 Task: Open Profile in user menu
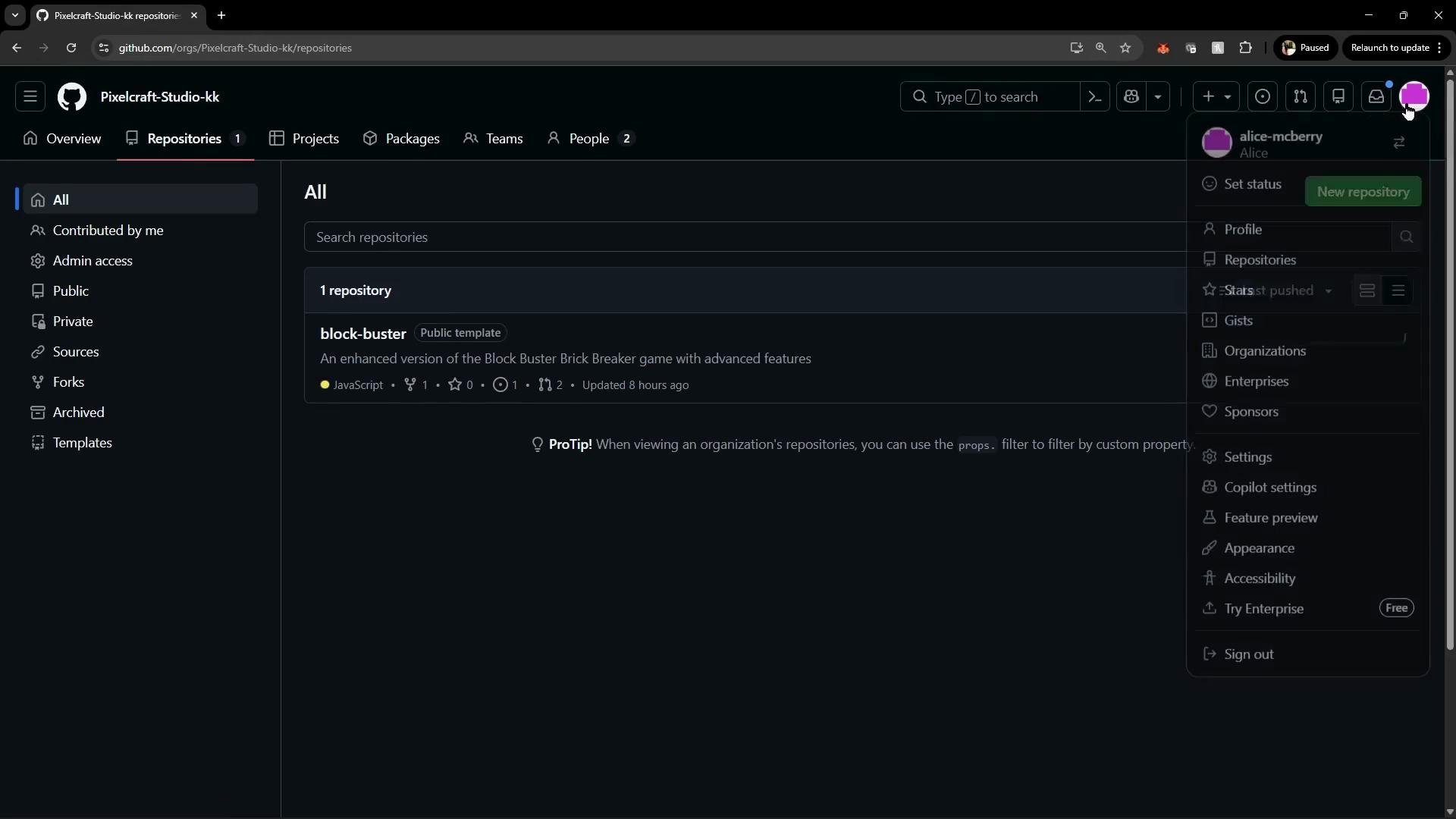pyautogui.click(x=1308, y=229)
